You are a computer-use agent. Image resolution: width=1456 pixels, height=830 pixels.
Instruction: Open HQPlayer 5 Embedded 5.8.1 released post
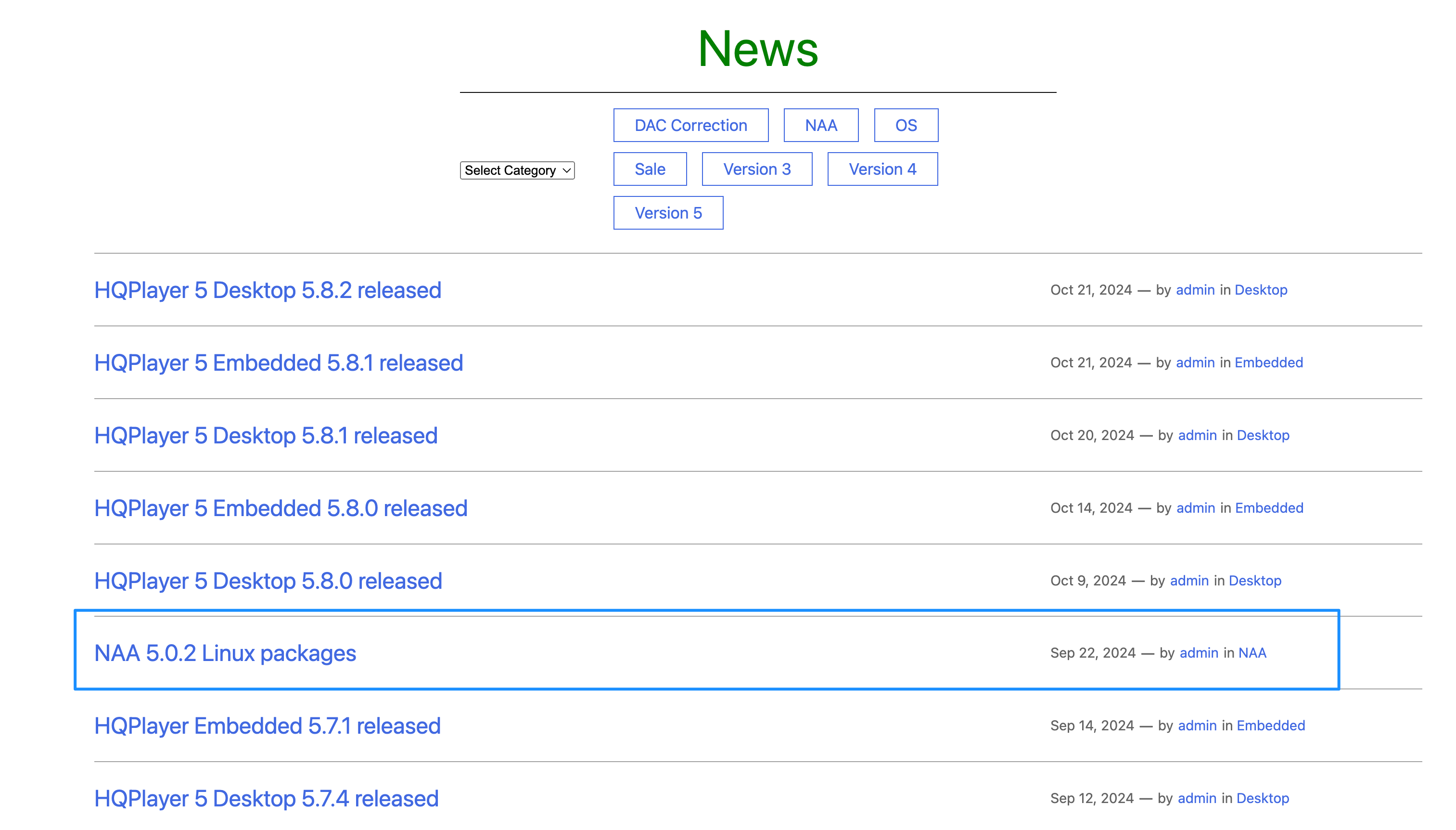[279, 363]
